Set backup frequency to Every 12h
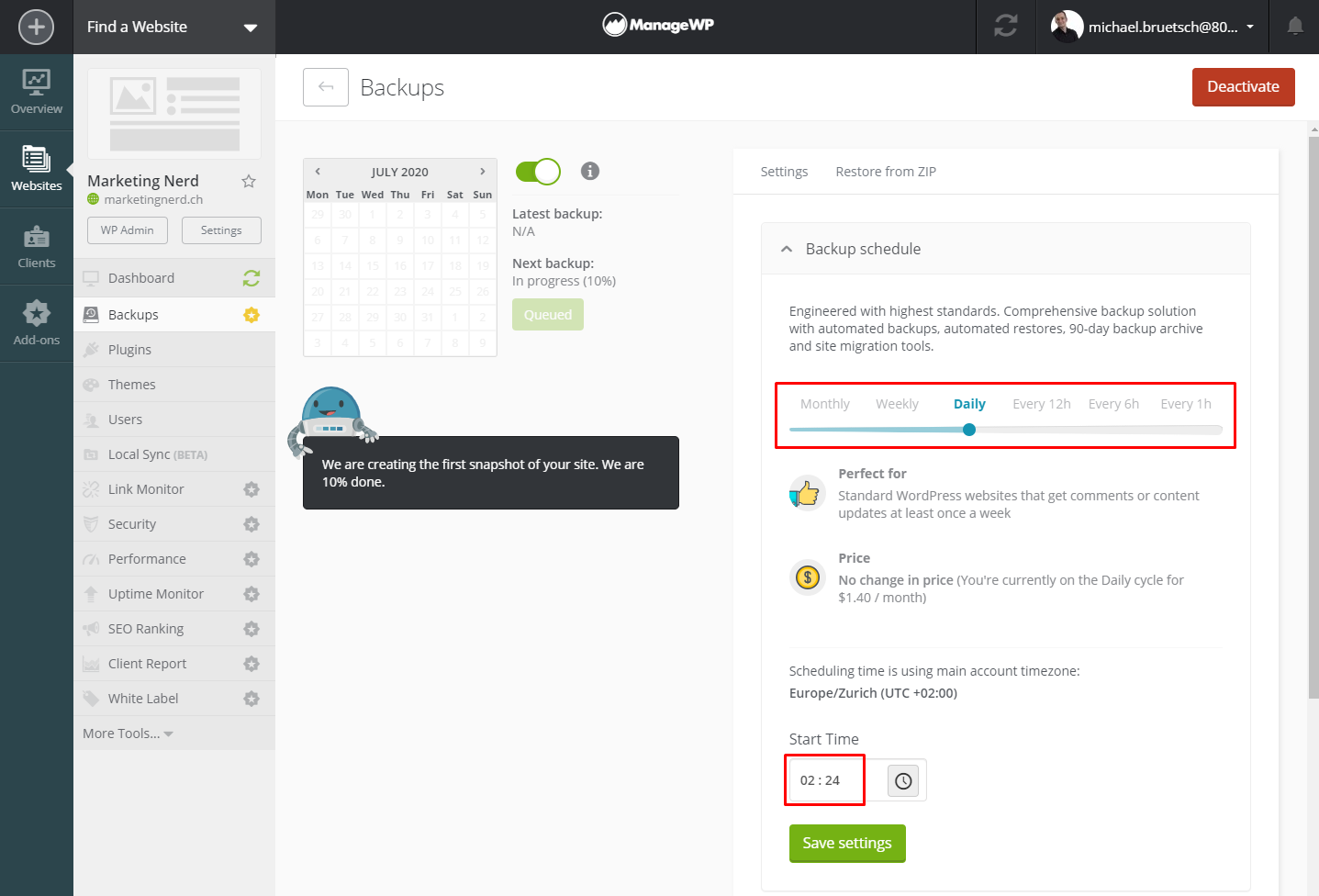 tap(1042, 404)
